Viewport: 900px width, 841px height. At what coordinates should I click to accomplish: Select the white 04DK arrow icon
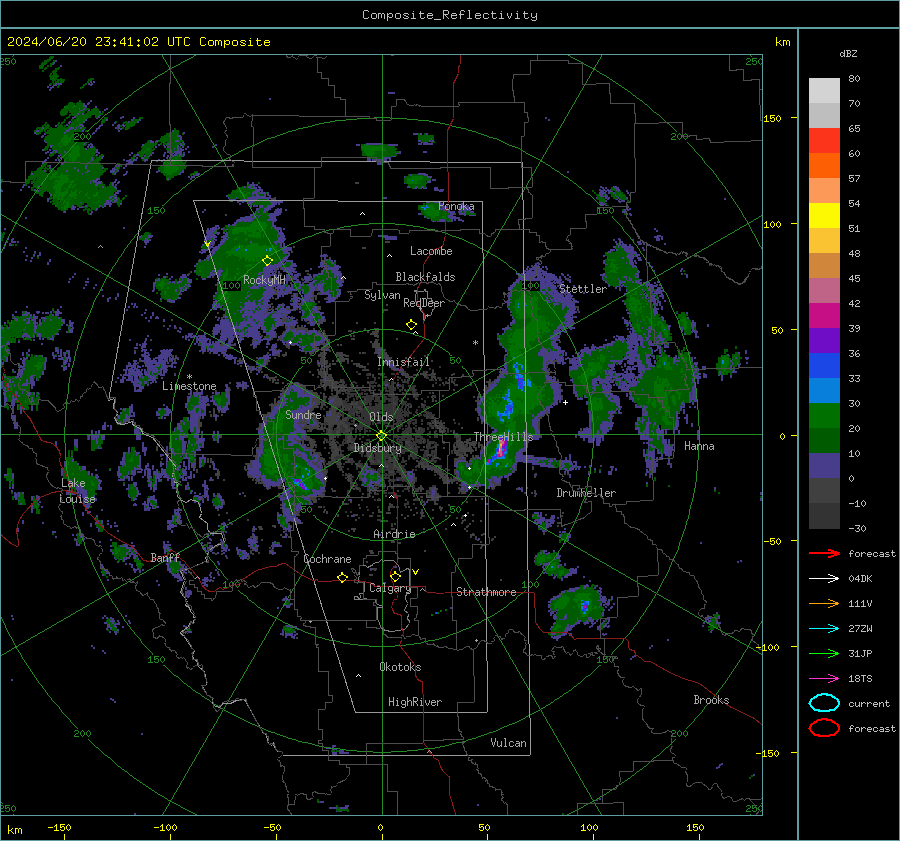pos(824,579)
